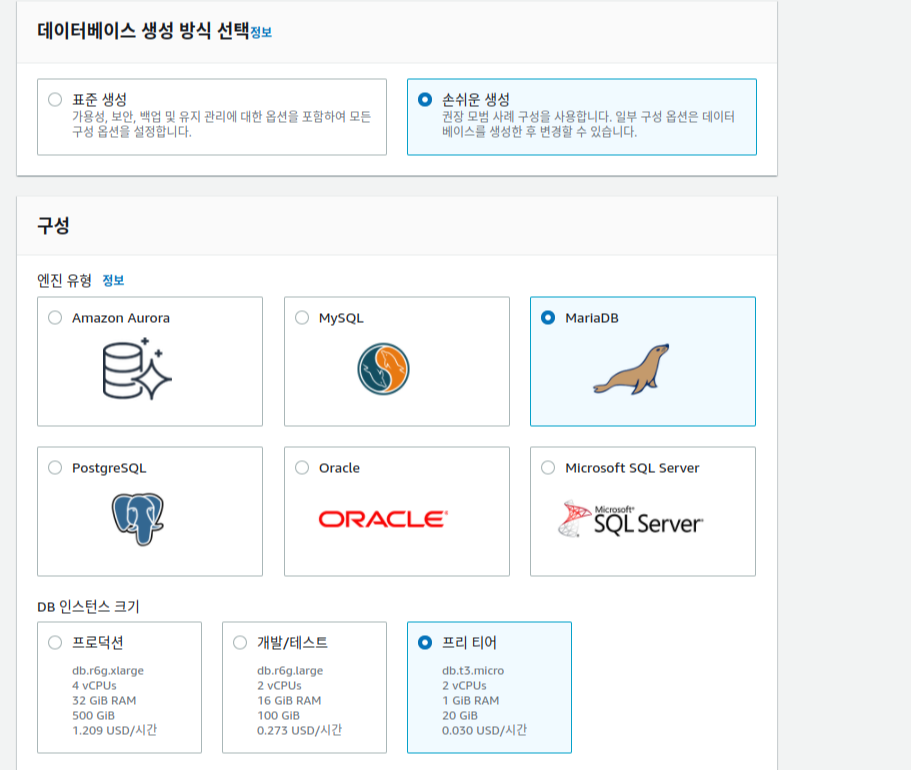
Task: Open 정보 link beside 엔진 유형
Action: [113, 281]
